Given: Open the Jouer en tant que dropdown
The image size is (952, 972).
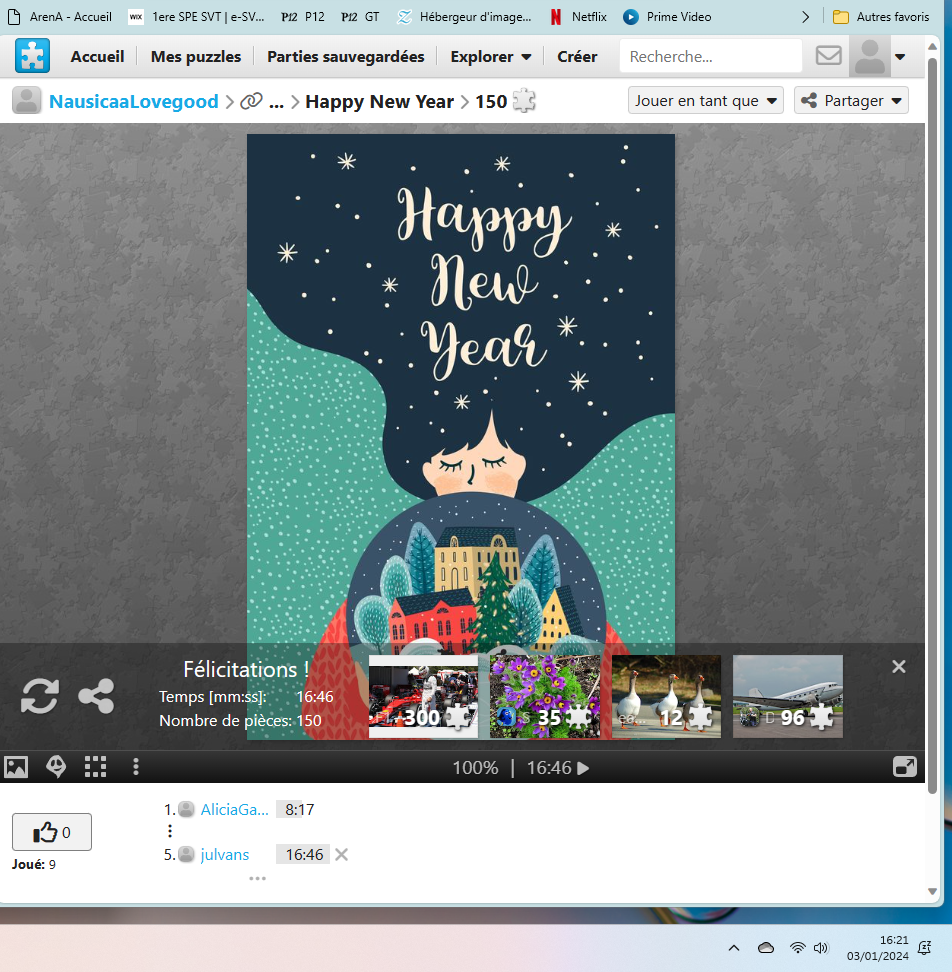Looking at the screenshot, I should (x=706, y=100).
